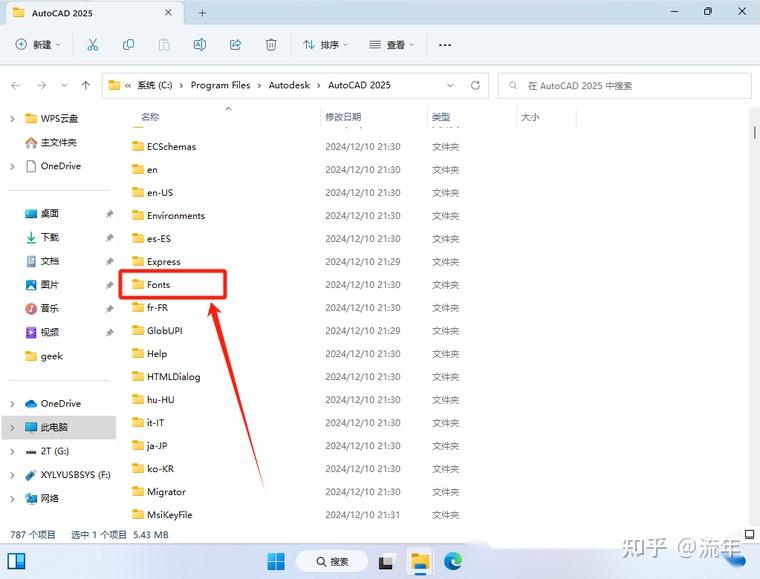Open 下载 (Downloads) quick access item
The height and width of the screenshot is (579, 760).
(42, 237)
